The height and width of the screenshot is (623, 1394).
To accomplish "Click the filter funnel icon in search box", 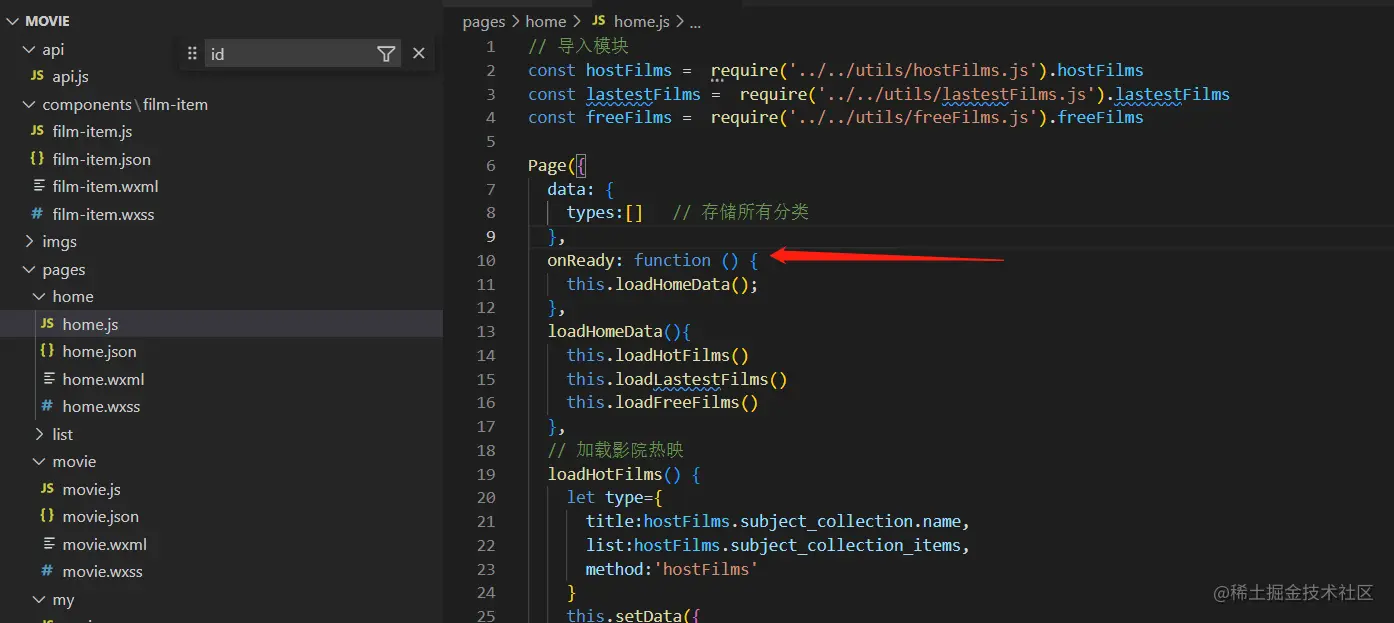I will 386,54.
